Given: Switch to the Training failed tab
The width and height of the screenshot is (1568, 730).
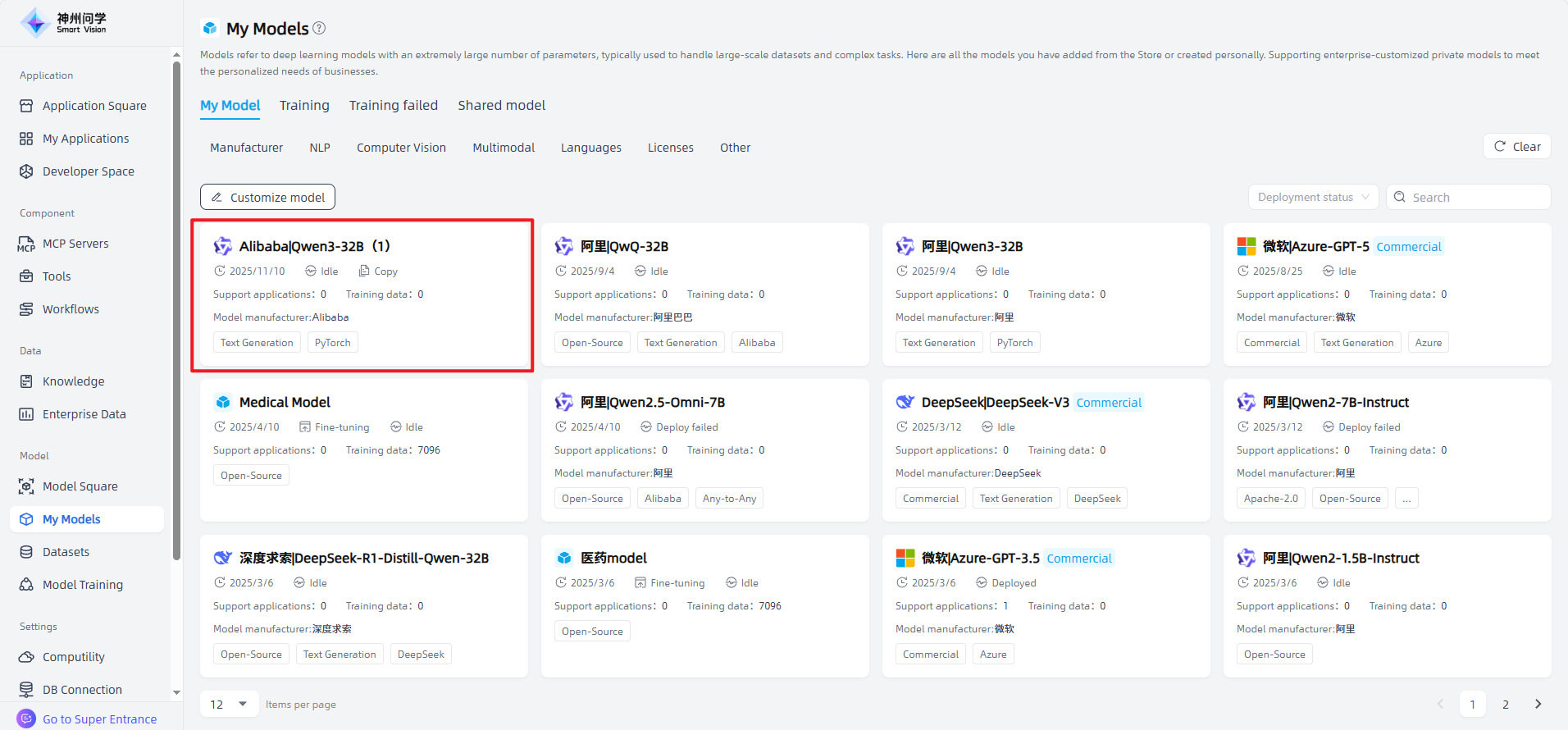Looking at the screenshot, I should point(393,106).
